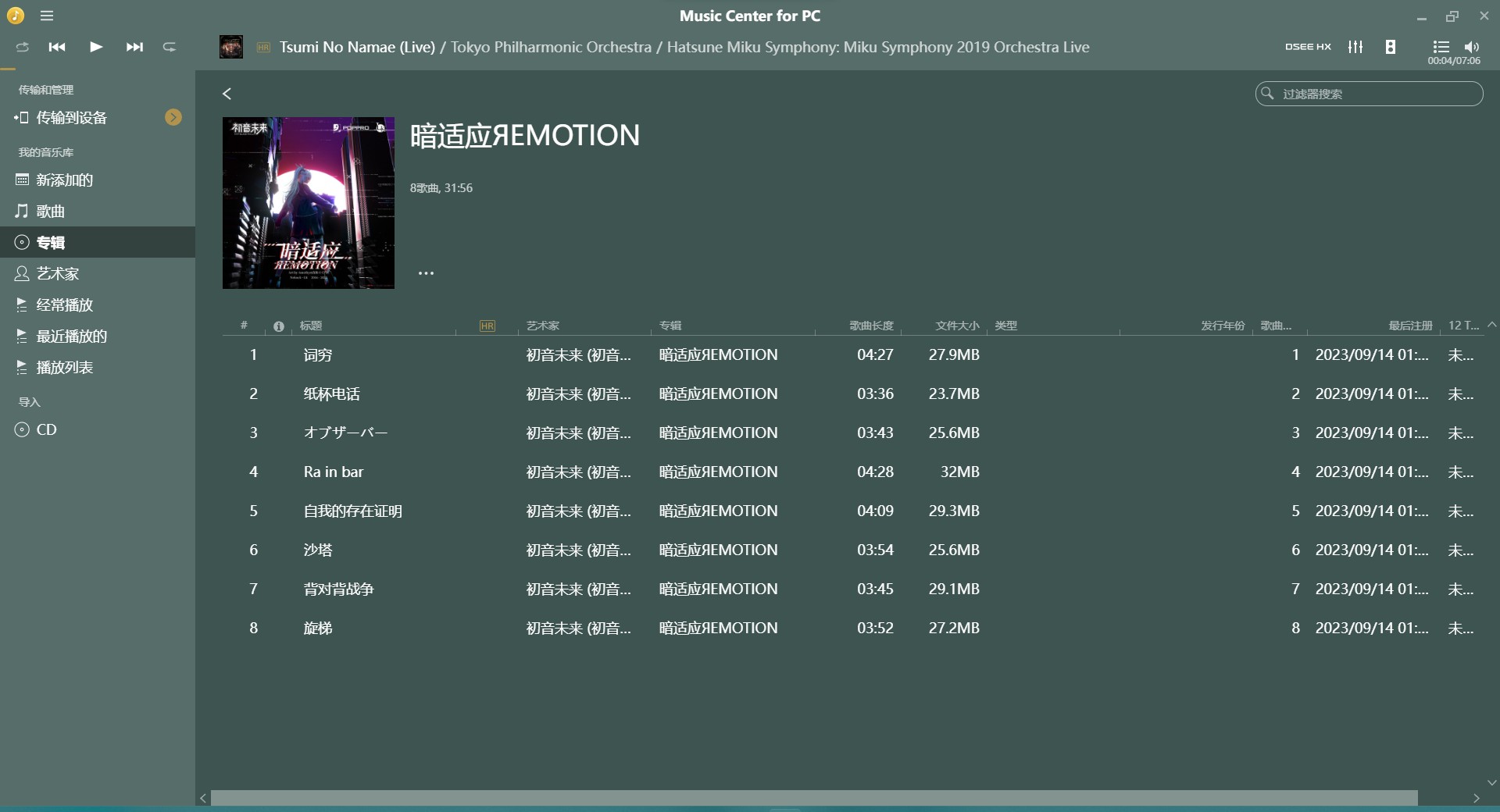Sort by 最后注册 column header

(x=1411, y=326)
